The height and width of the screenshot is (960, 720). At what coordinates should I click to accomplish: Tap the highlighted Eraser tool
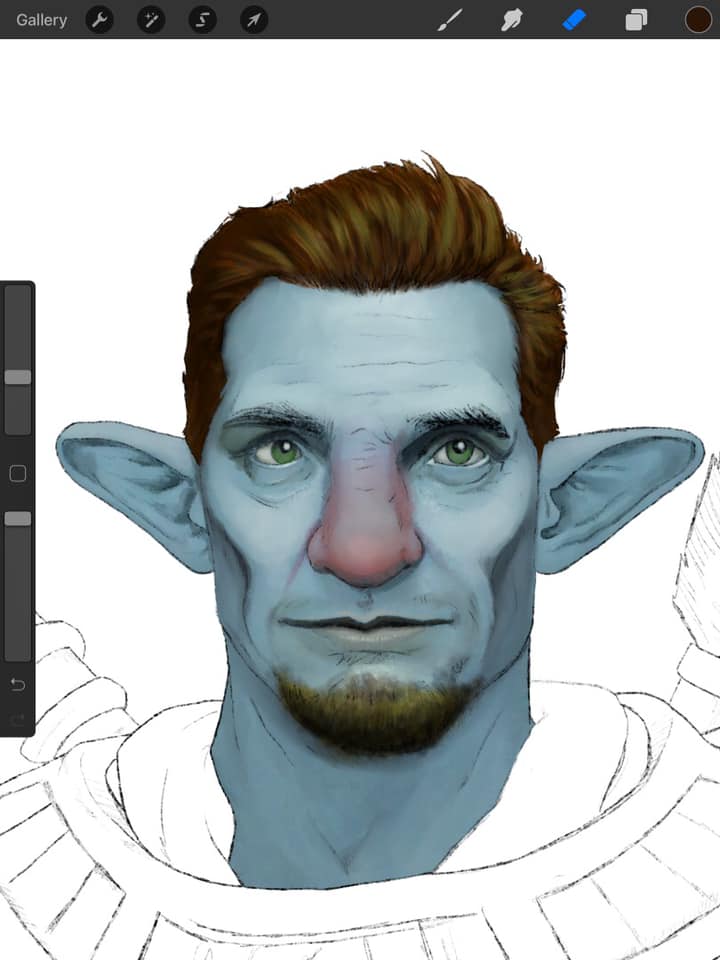click(574, 20)
